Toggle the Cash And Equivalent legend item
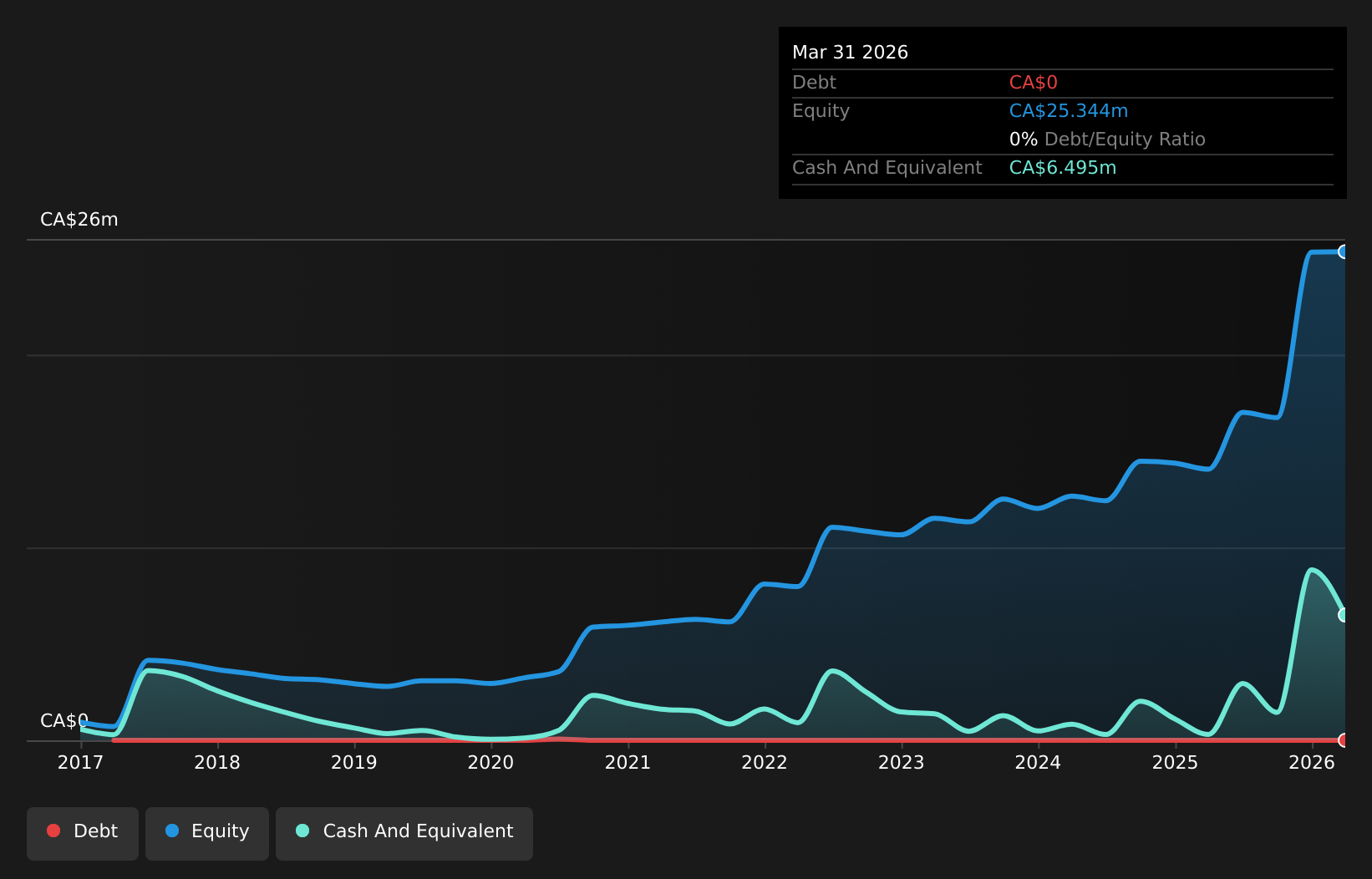The width and height of the screenshot is (1372, 879). 404,833
